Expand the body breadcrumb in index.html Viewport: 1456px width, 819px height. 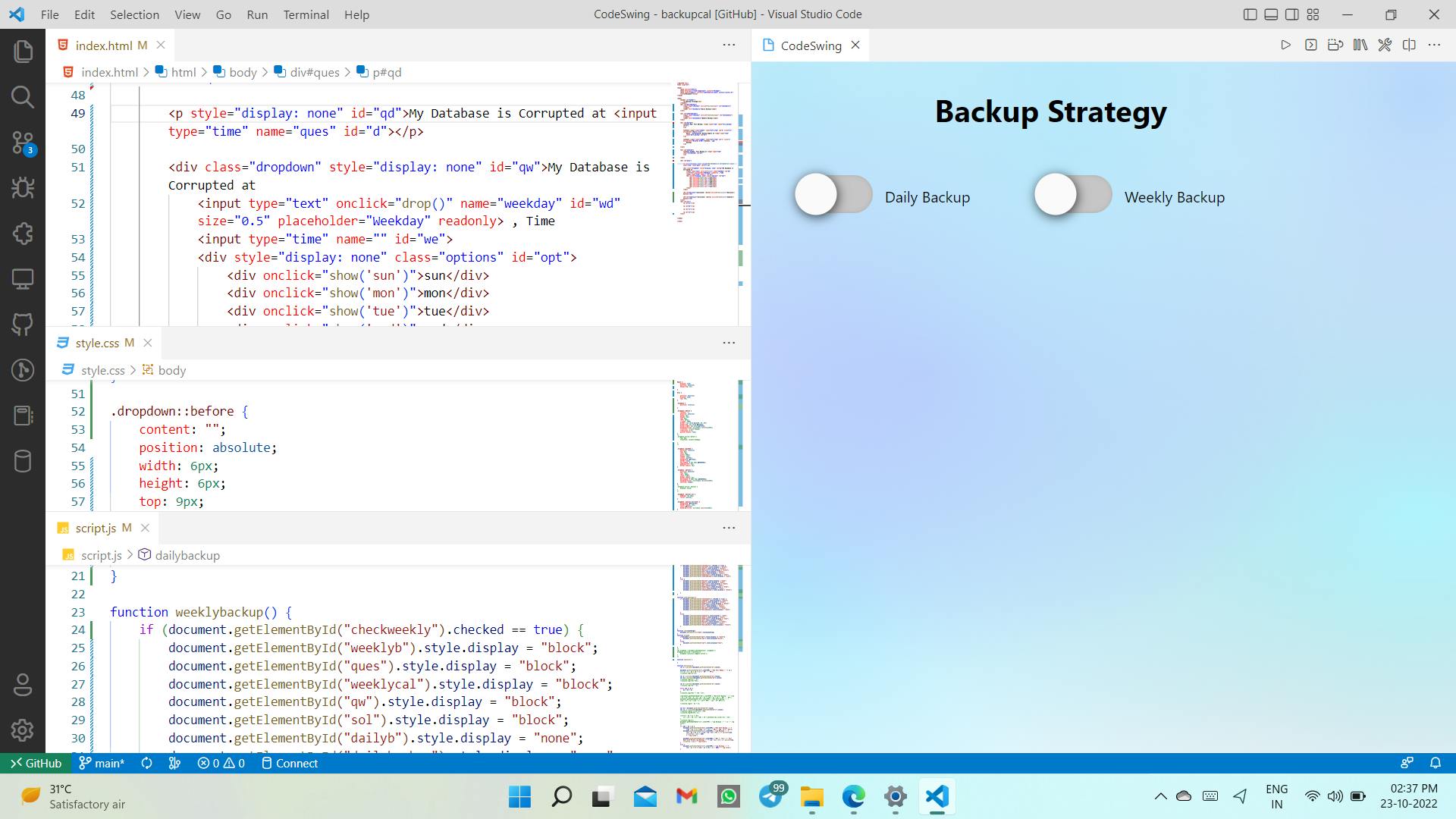235,72
